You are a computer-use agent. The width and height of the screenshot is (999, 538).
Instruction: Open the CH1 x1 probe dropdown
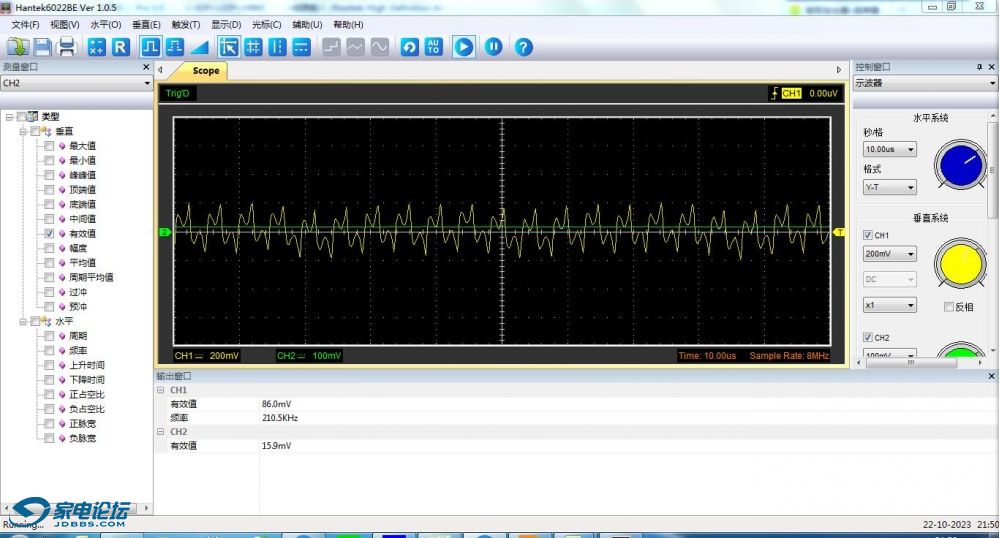click(889, 305)
